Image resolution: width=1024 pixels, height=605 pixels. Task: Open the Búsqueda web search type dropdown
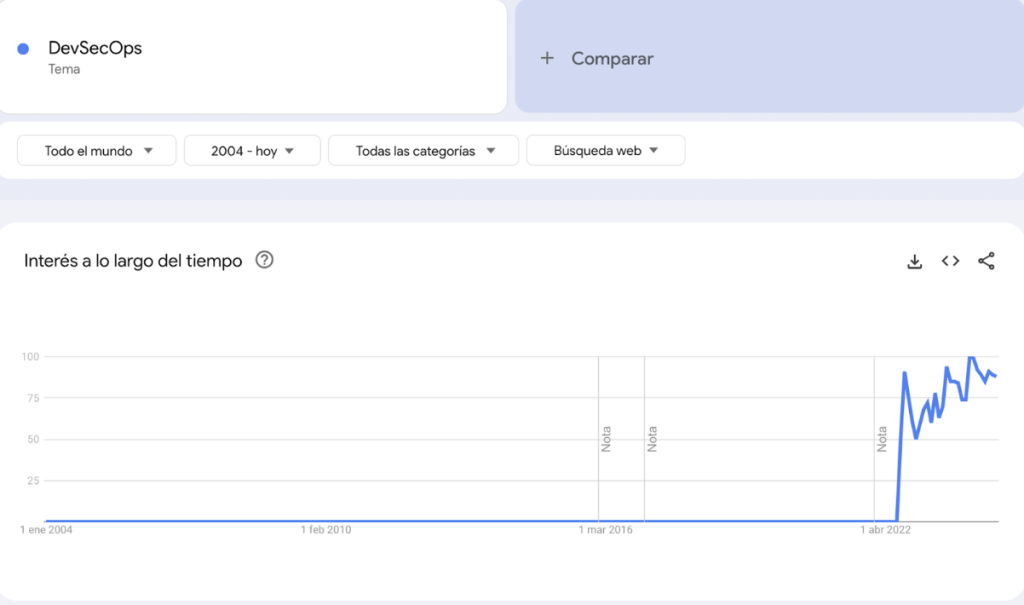click(x=605, y=151)
